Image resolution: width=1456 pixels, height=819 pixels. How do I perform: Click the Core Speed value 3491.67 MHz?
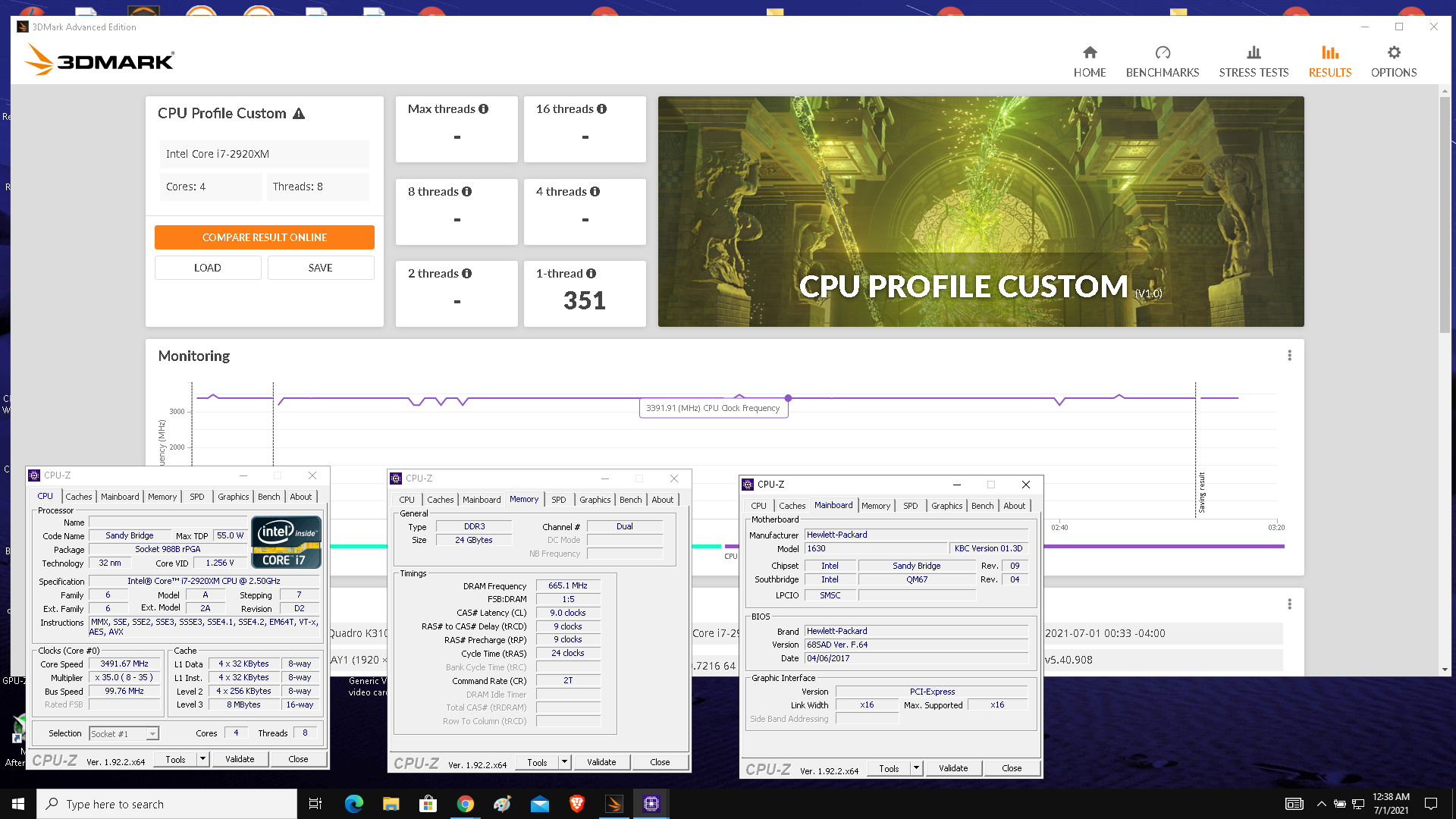(124, 664)
